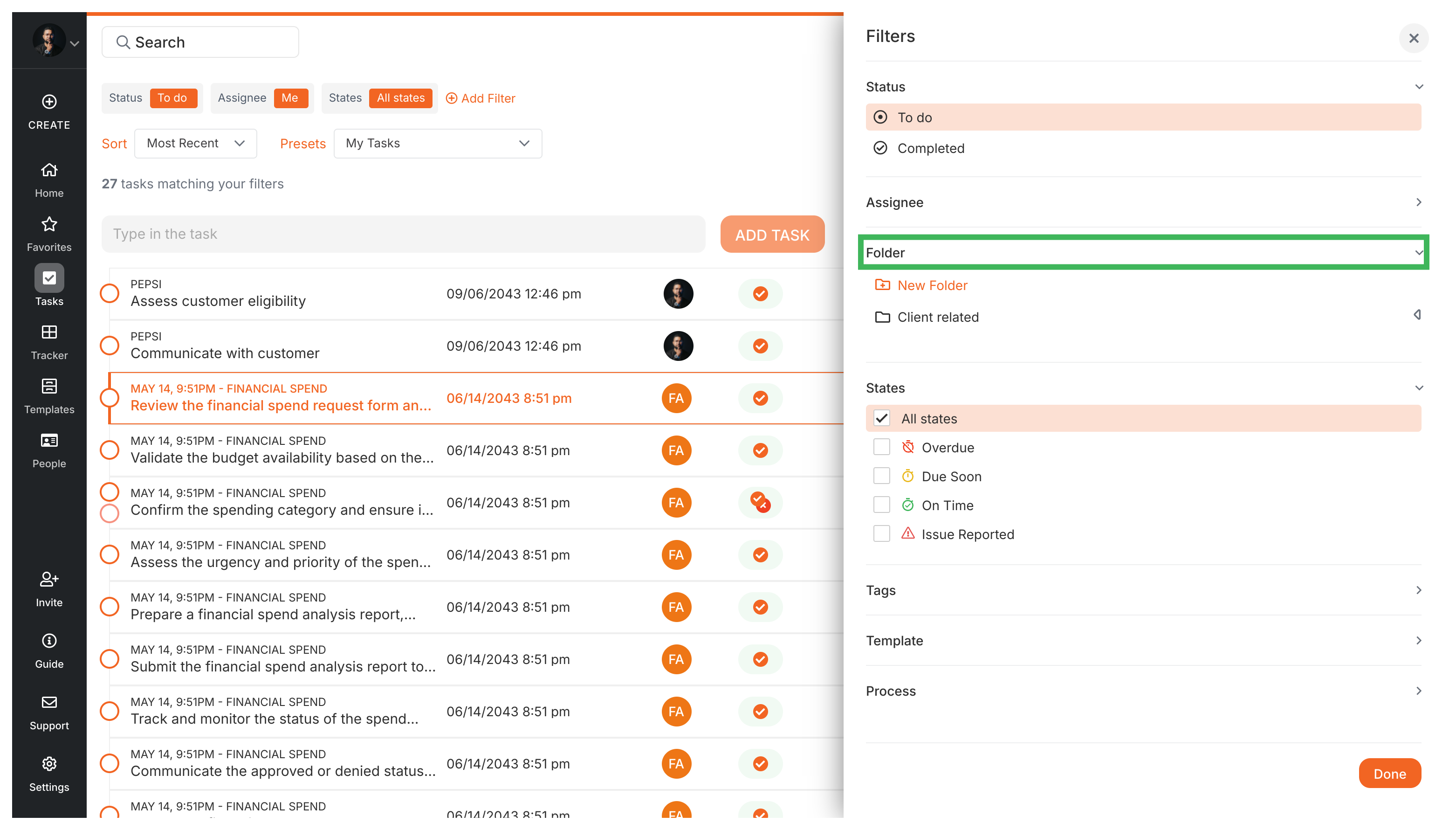The height and width of the screenshot is (830, 1456).
Task: Expand the Template filter section
Action: coord(1418,640)
